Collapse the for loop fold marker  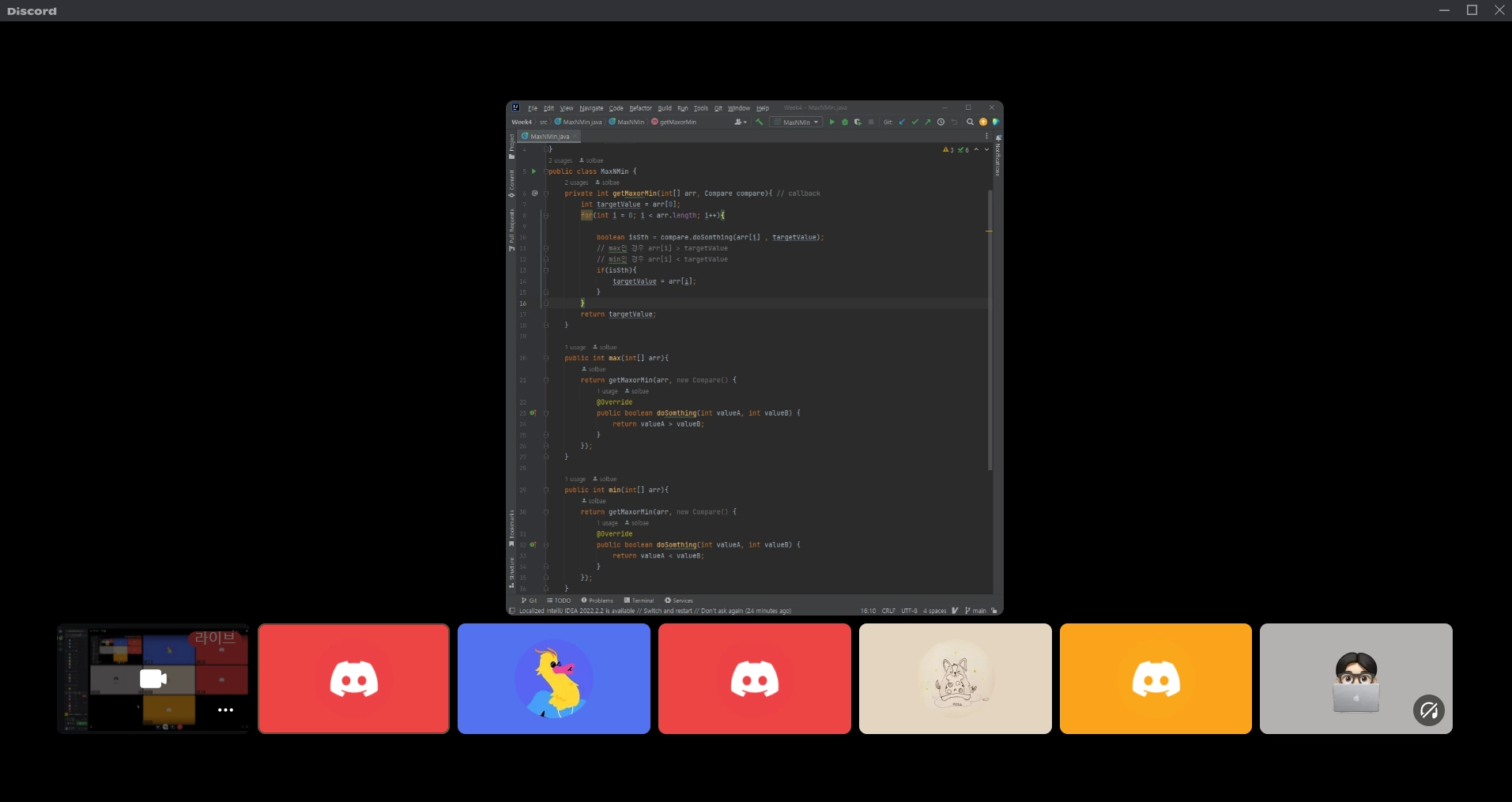pos(545,216)
